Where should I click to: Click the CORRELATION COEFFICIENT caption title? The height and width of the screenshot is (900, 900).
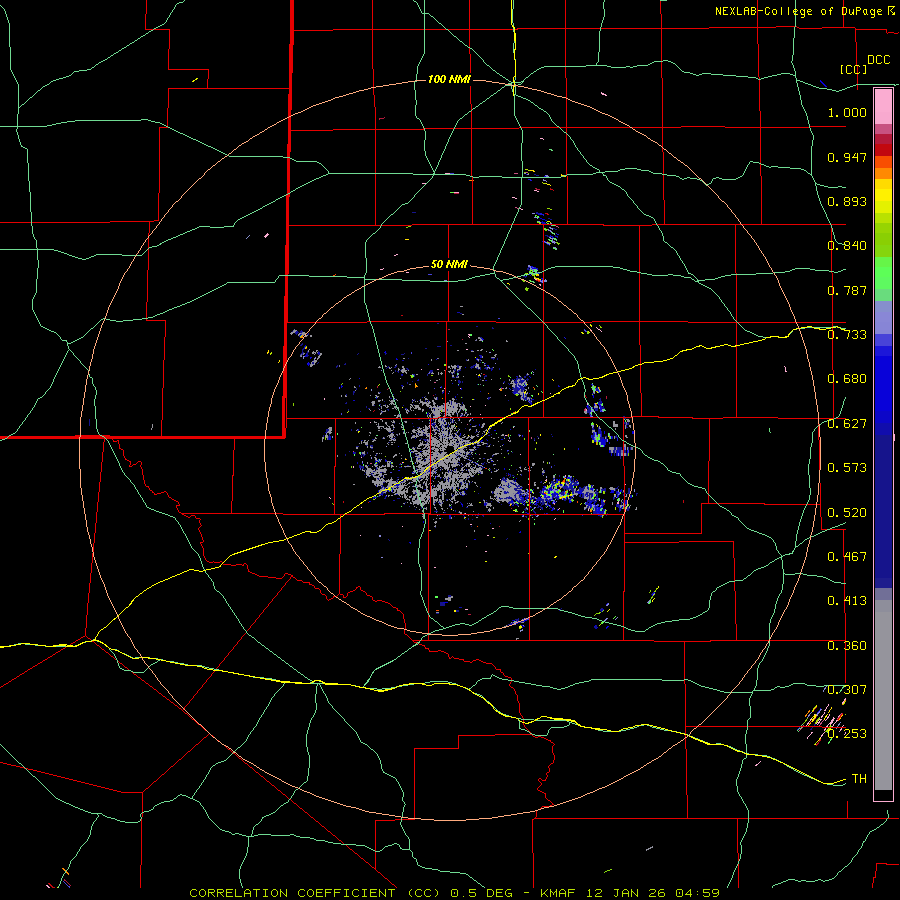pyautogui.click(x=292, y=893)
